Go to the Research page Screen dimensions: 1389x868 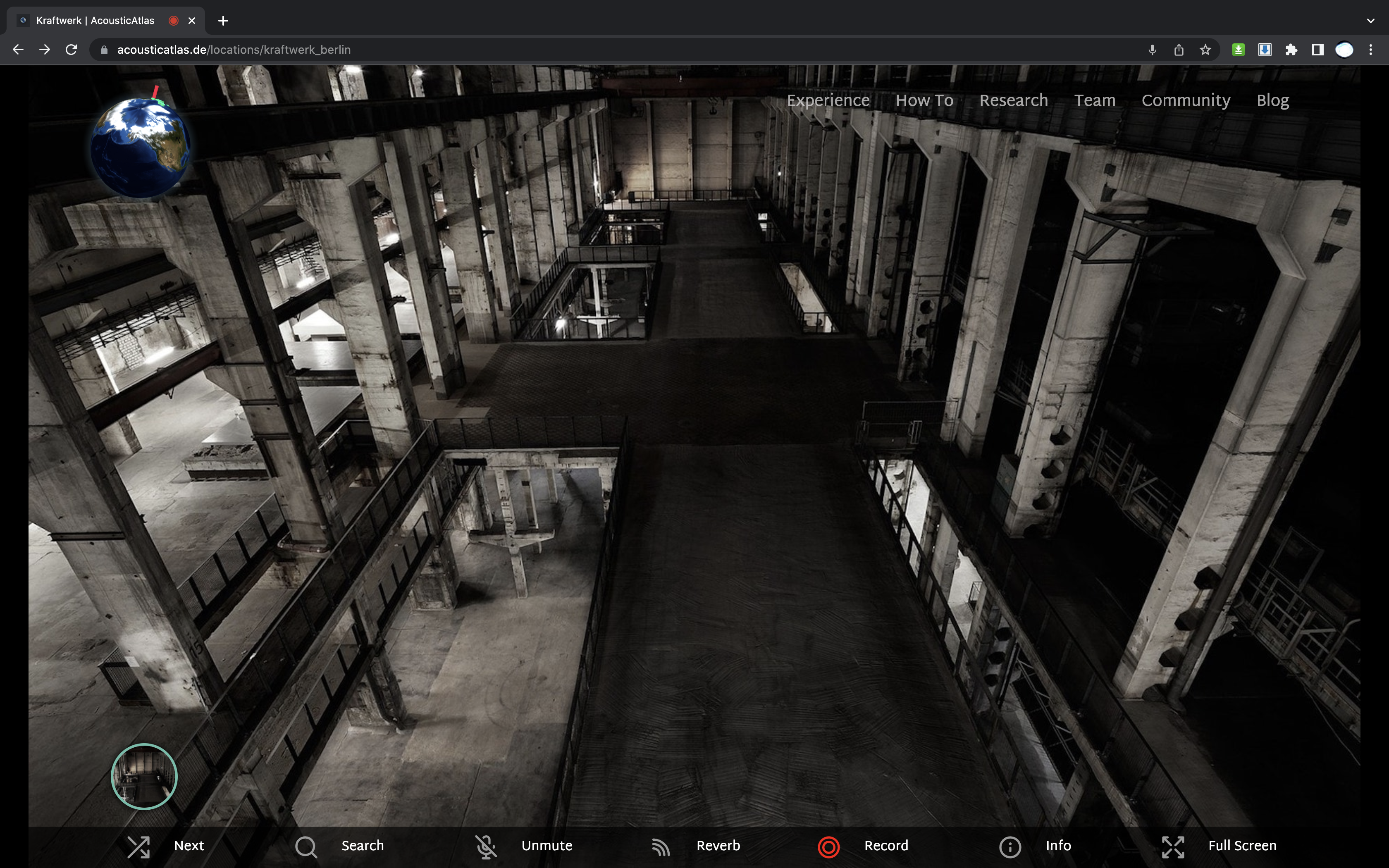pyautogui.click(x=1013, y=100)
